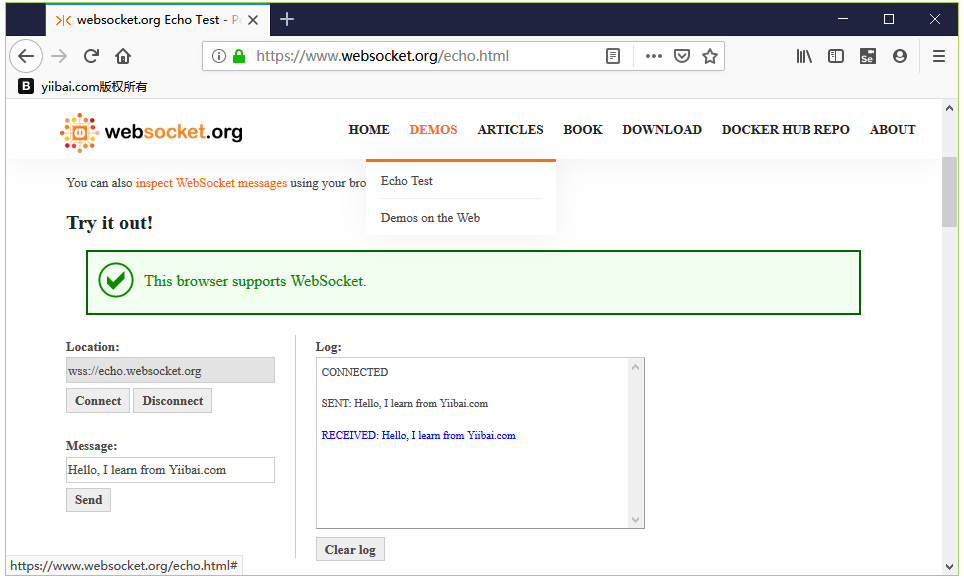Go back to the previous page
Screen dimensions: 964x579
pos(26,56)
